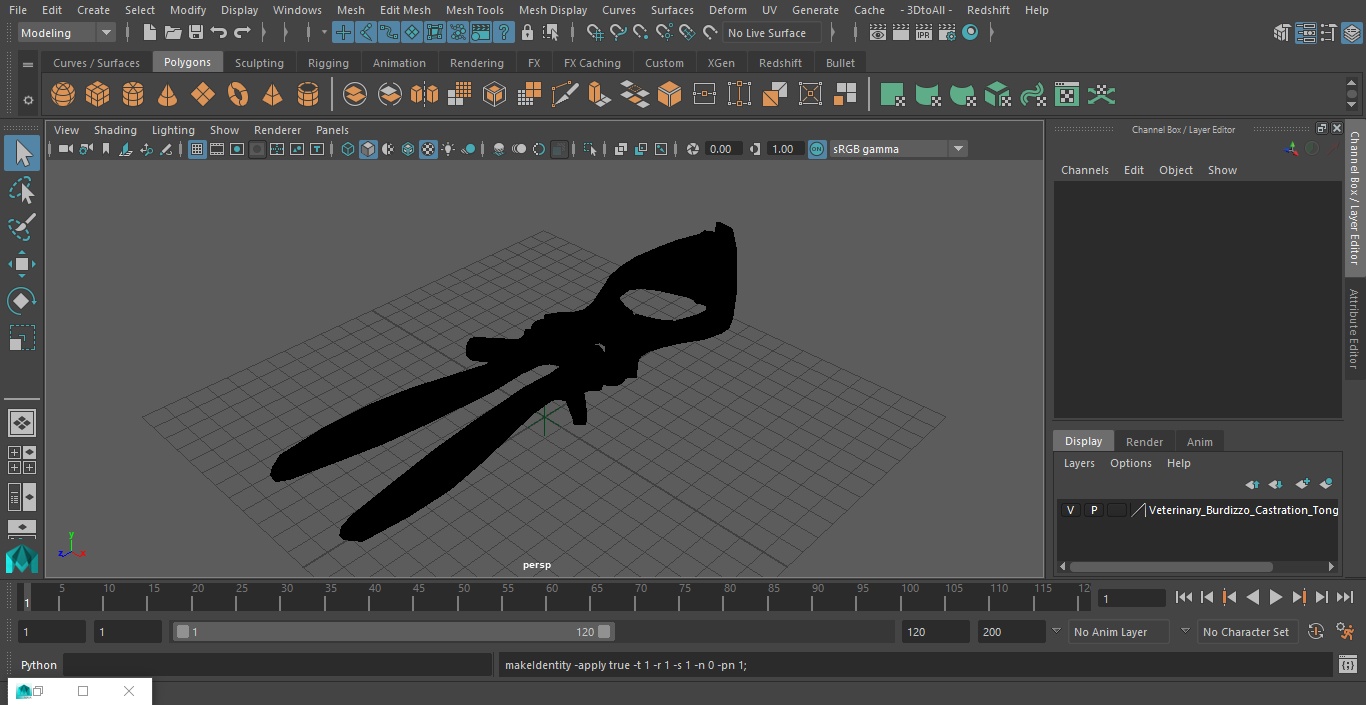The width and height of the screenshot is (1366, 705).
Task: Click the Auto keyframe toggle icon
Action: coord(1316,632)
